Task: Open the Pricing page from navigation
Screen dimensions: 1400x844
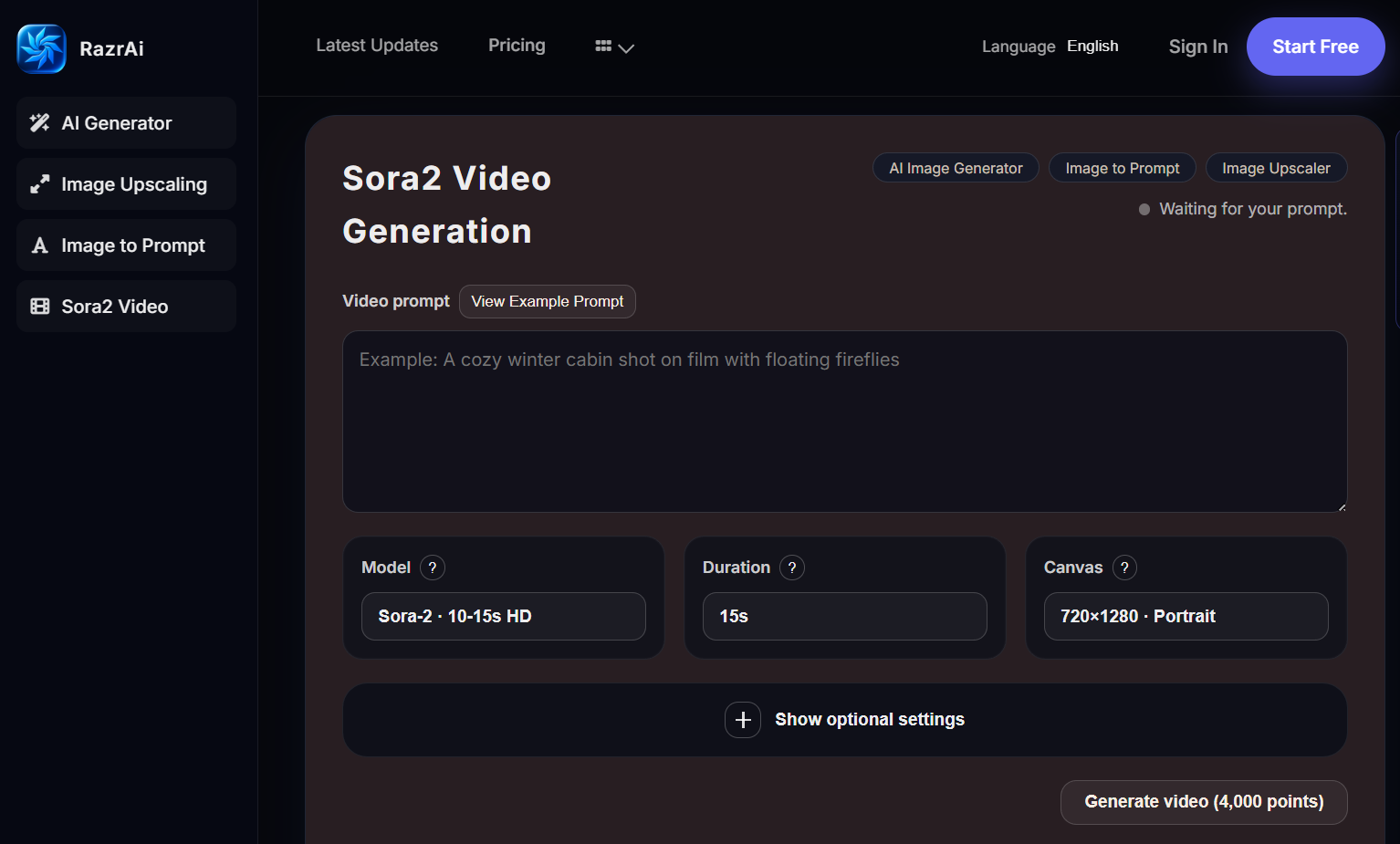Action: pos(517,46)
